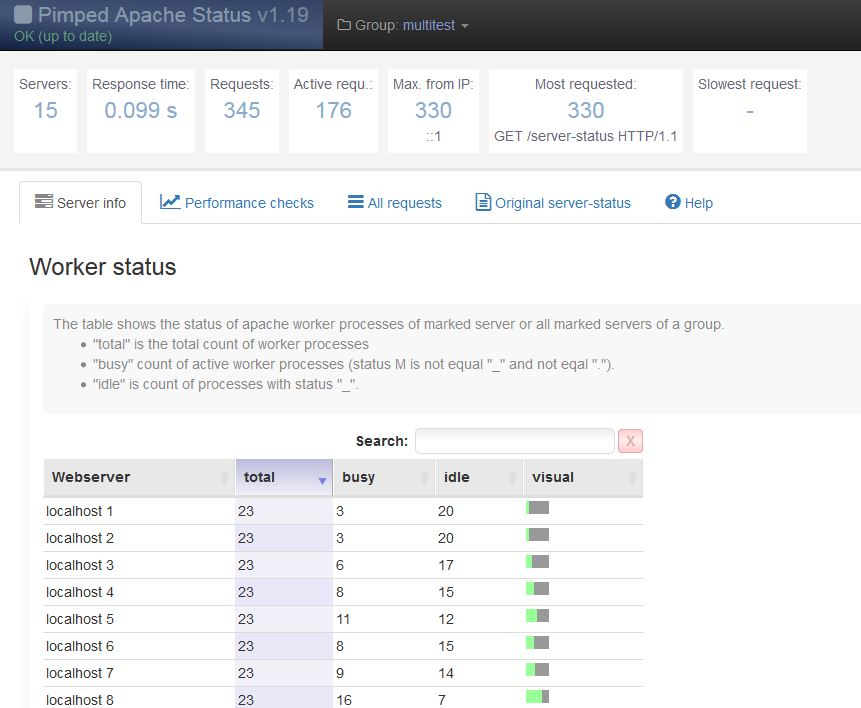Focus the Search input field
Screen dimensions: 861x708
point(515,441)
